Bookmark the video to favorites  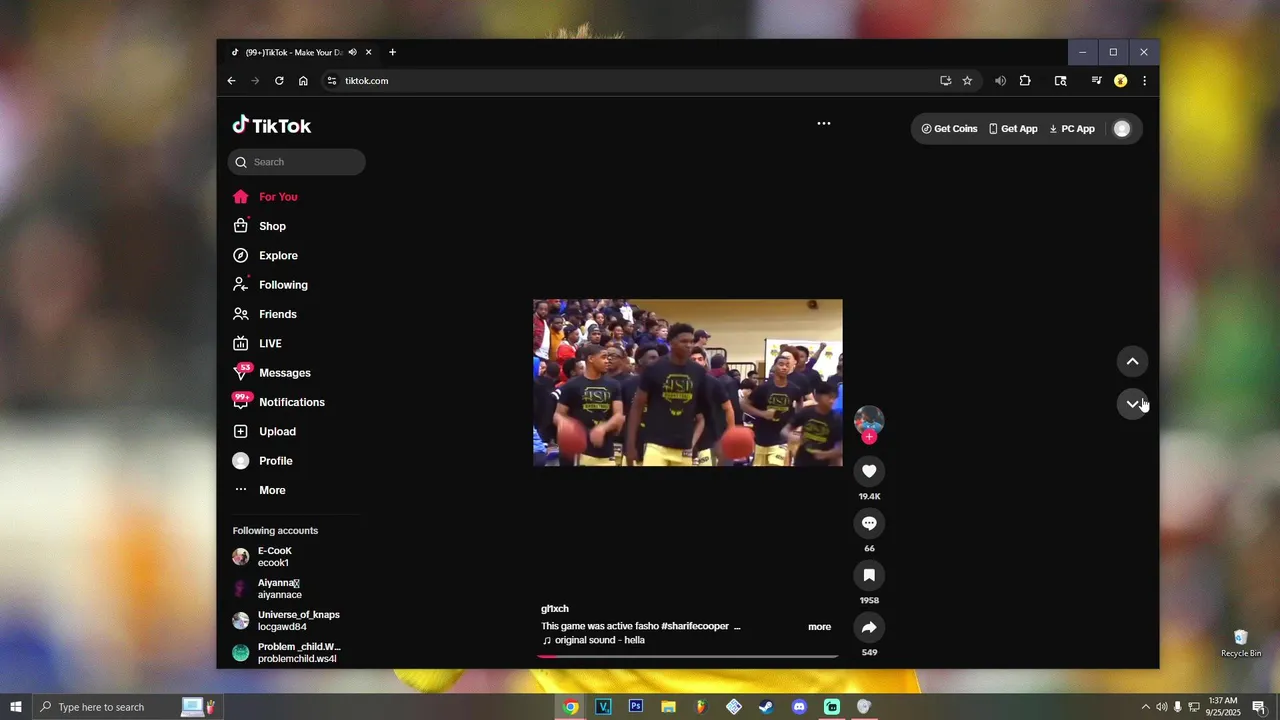(869, 575)
